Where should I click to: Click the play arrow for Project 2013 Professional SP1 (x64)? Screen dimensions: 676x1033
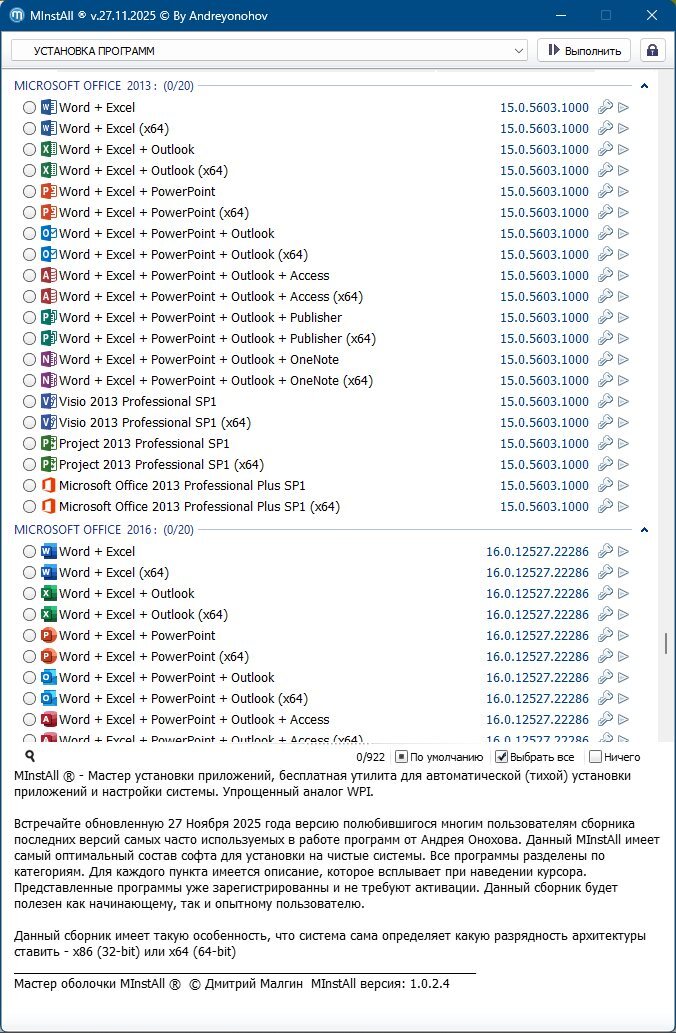(624, 465)
